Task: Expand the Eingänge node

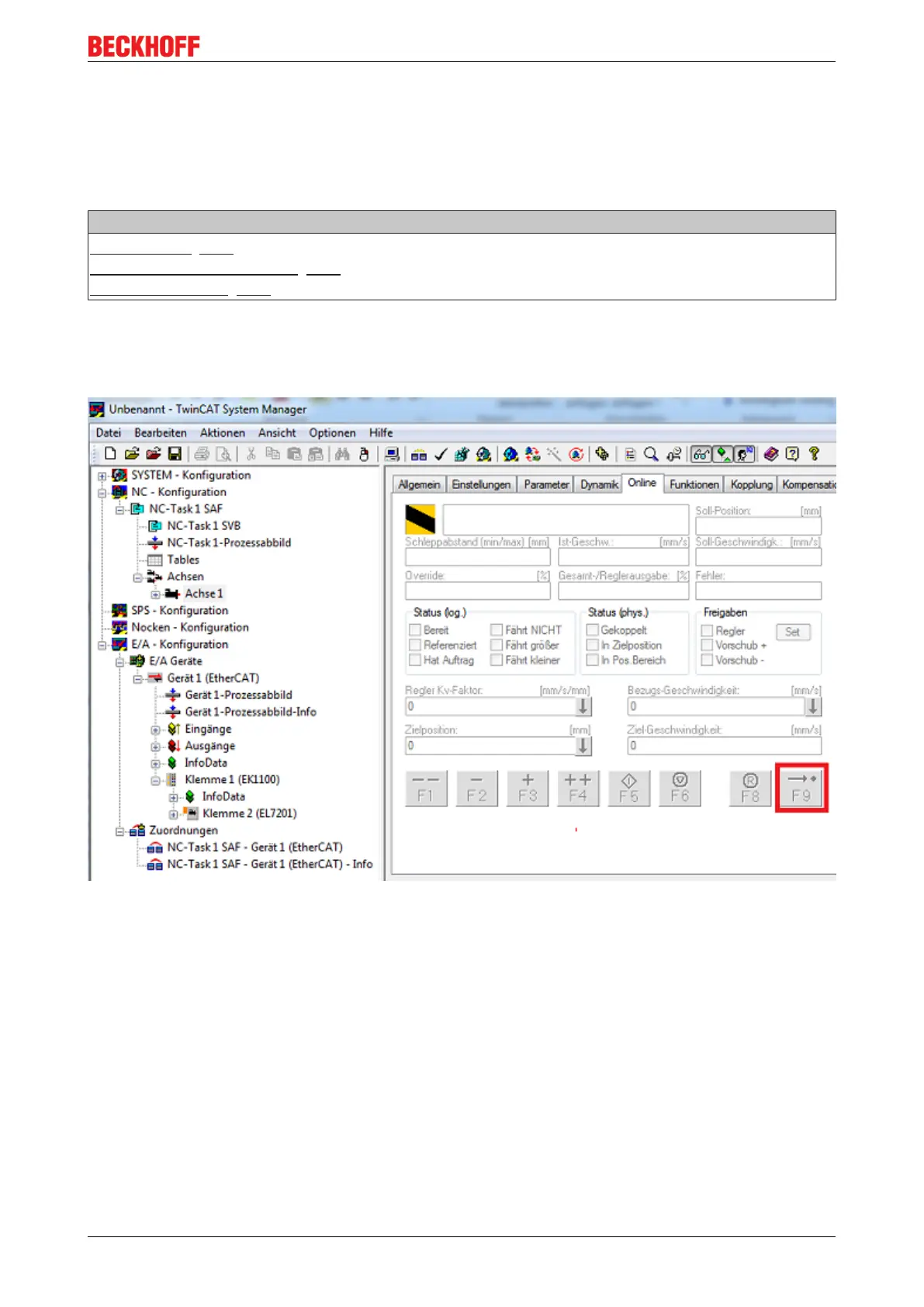Action: point(155,730)
